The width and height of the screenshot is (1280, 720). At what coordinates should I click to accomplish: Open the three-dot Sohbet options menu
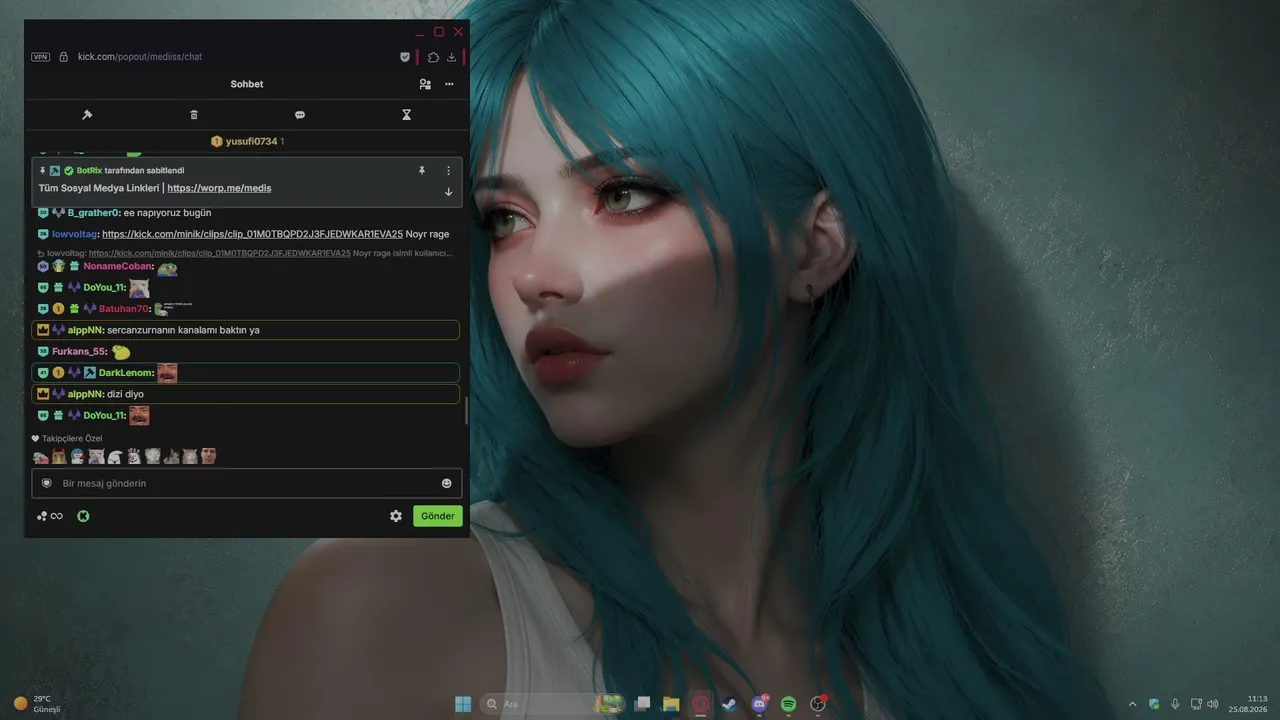(449, 84)
